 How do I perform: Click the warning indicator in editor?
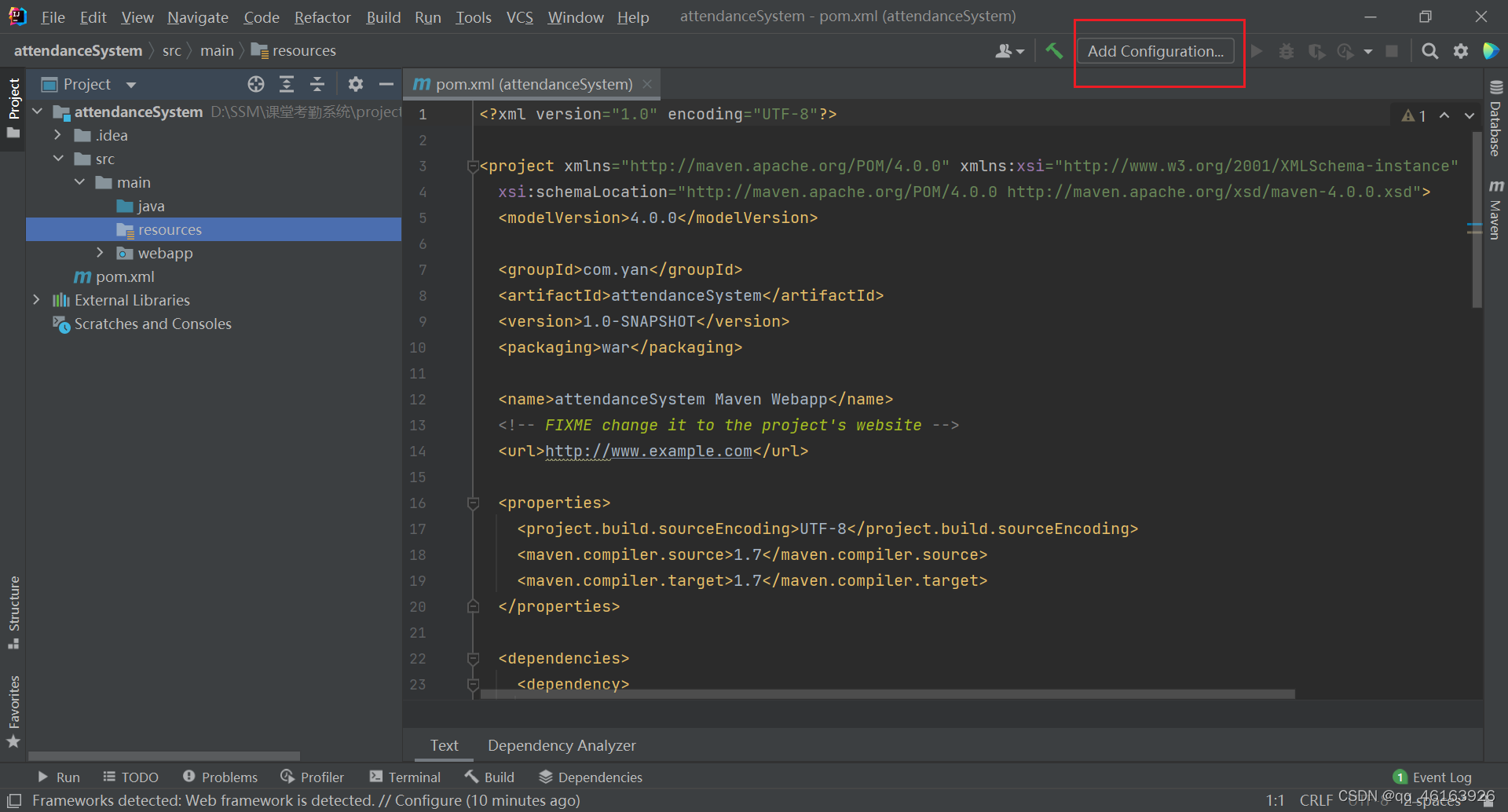click(x=1414, y=115)
